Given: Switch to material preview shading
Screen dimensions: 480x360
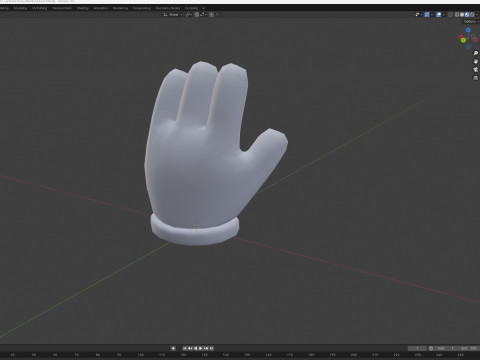Looking at the screenshot, I should tap(467, 15).
